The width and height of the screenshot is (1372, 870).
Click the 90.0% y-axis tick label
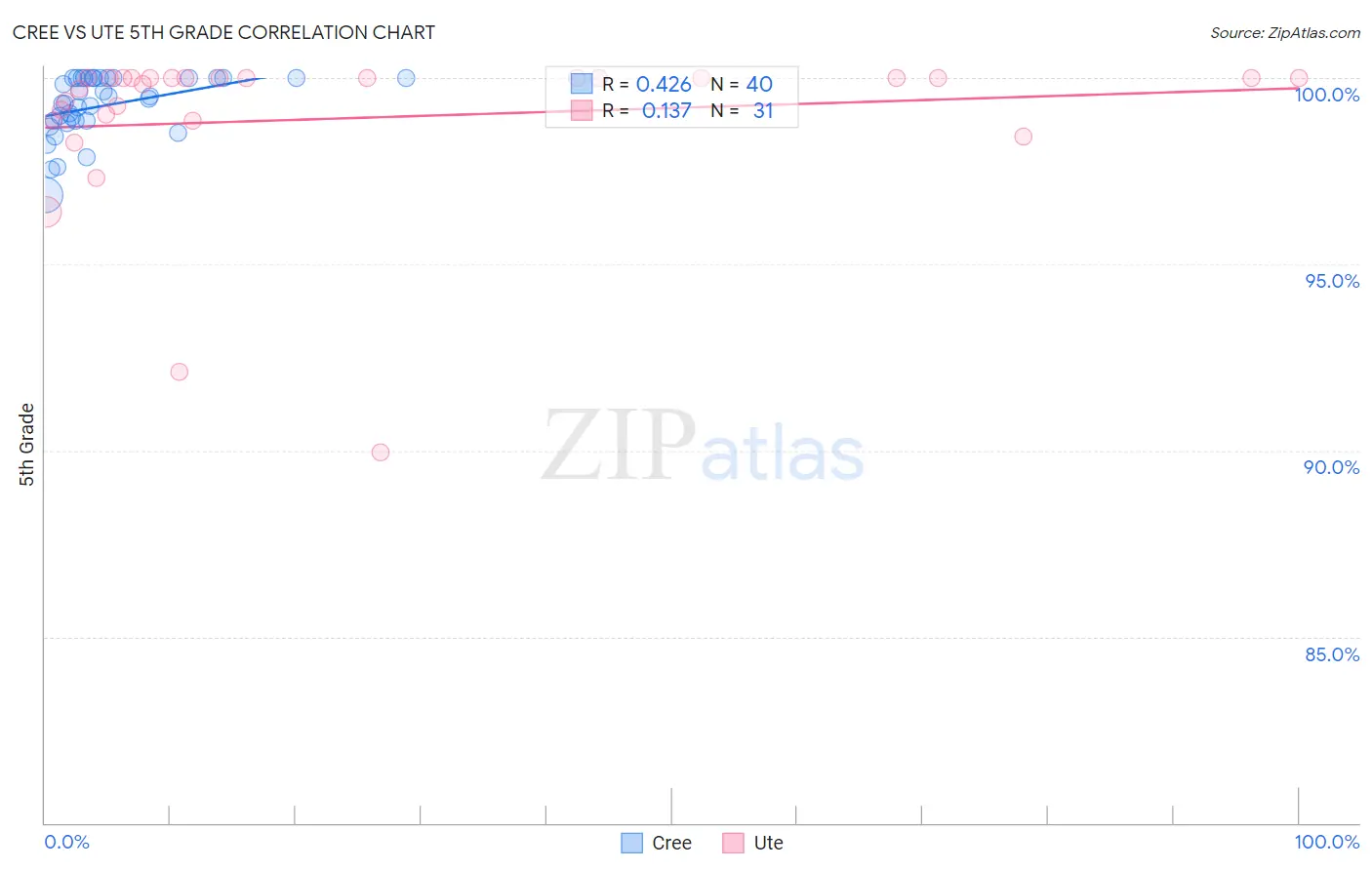[1332, 467]
